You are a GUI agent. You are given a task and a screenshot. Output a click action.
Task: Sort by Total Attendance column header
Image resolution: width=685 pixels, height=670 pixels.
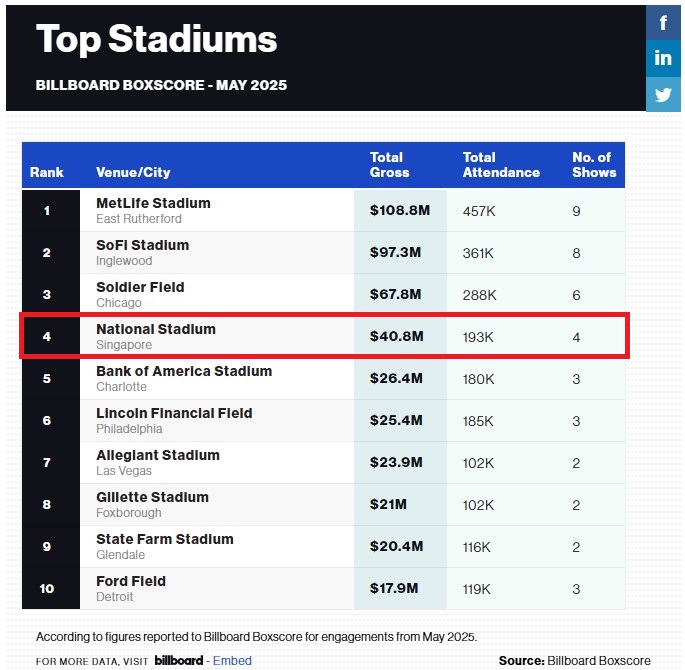pos(501,165)
